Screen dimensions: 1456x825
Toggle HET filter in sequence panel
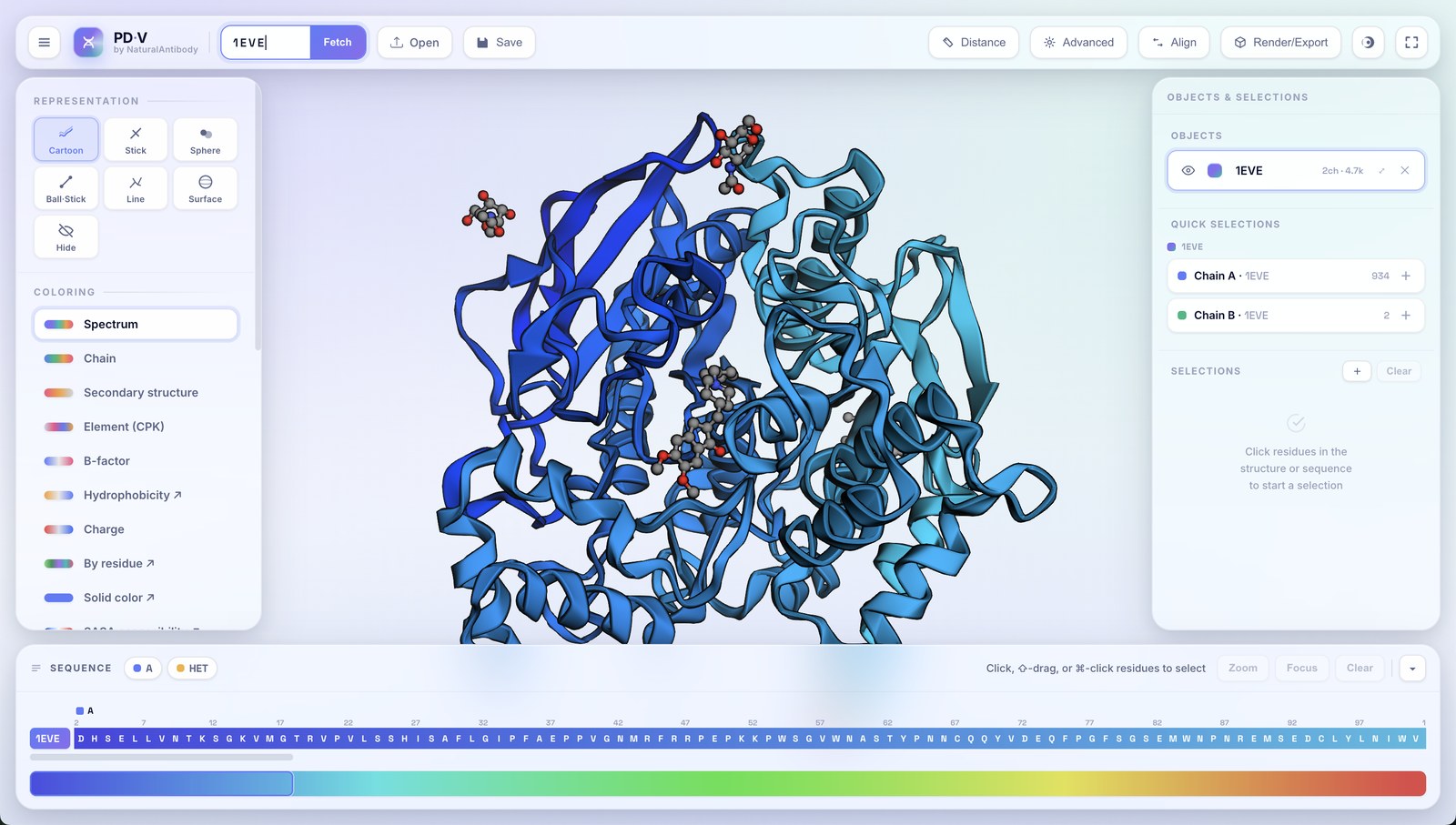192,669
